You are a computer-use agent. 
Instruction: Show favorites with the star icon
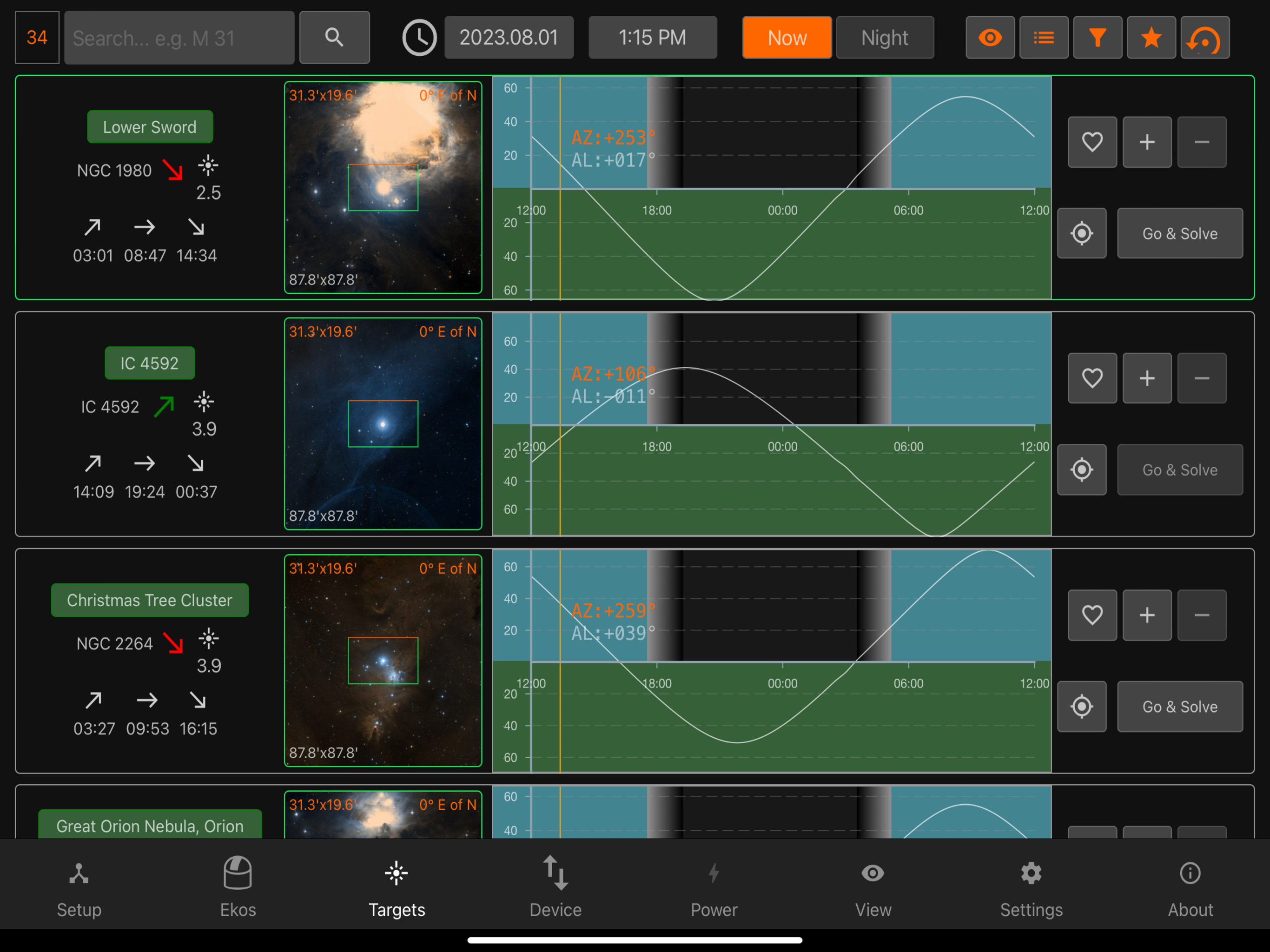1151,38
